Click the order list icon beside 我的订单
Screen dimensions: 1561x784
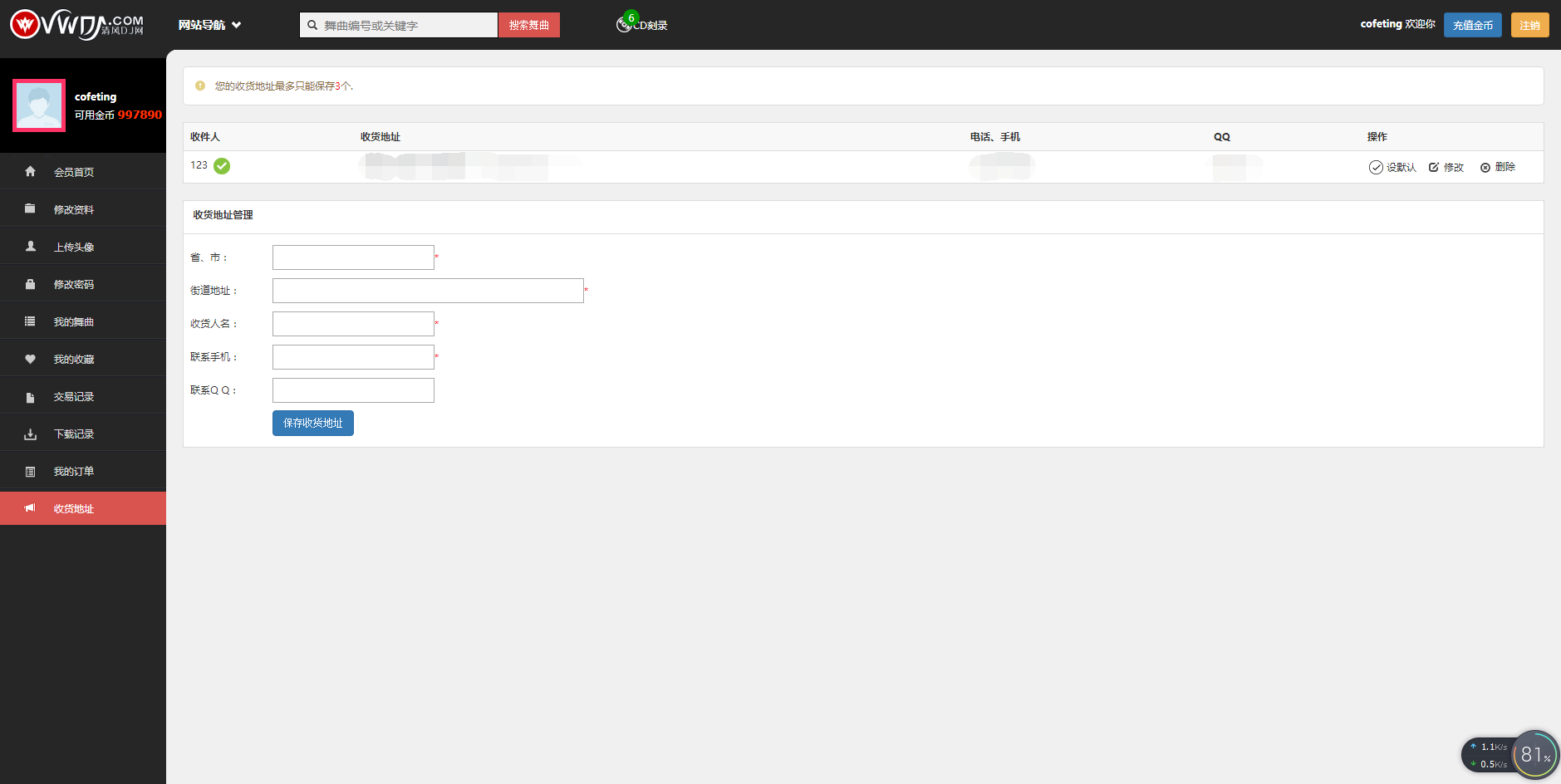30,472
